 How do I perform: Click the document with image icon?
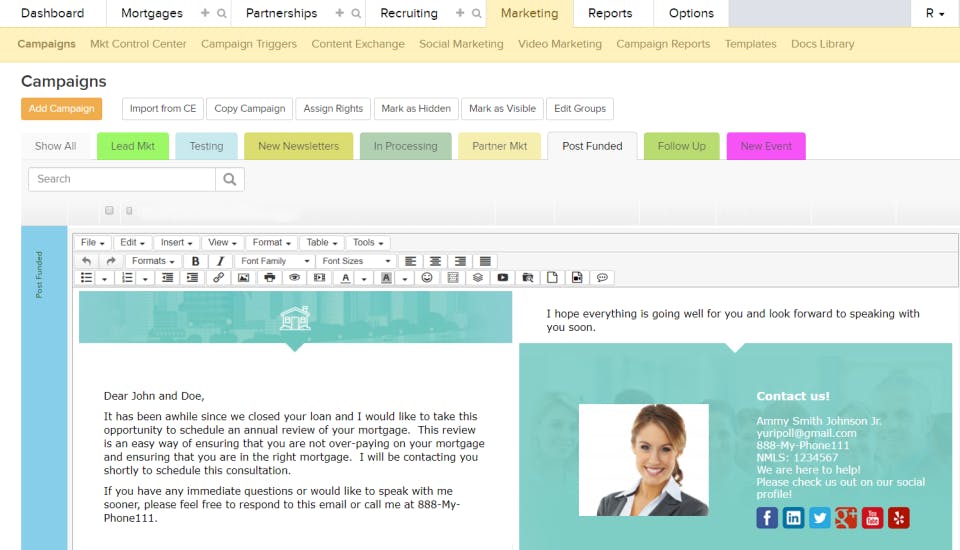tap(577, 277)
